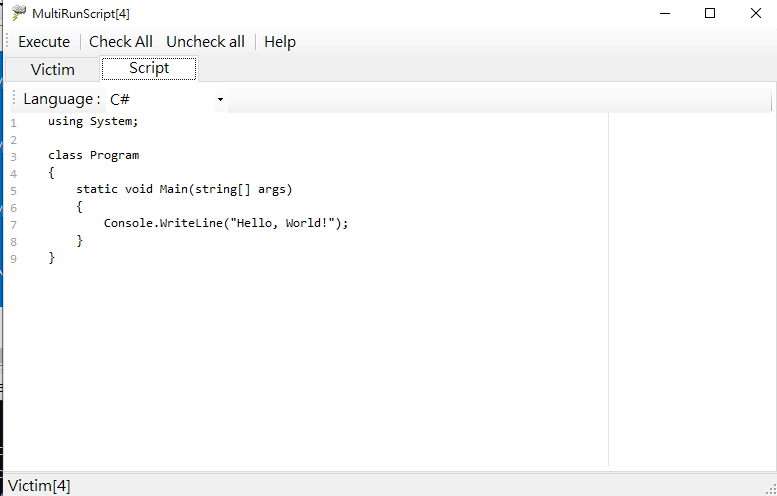Switch to the Victim tab

point(53,69)
